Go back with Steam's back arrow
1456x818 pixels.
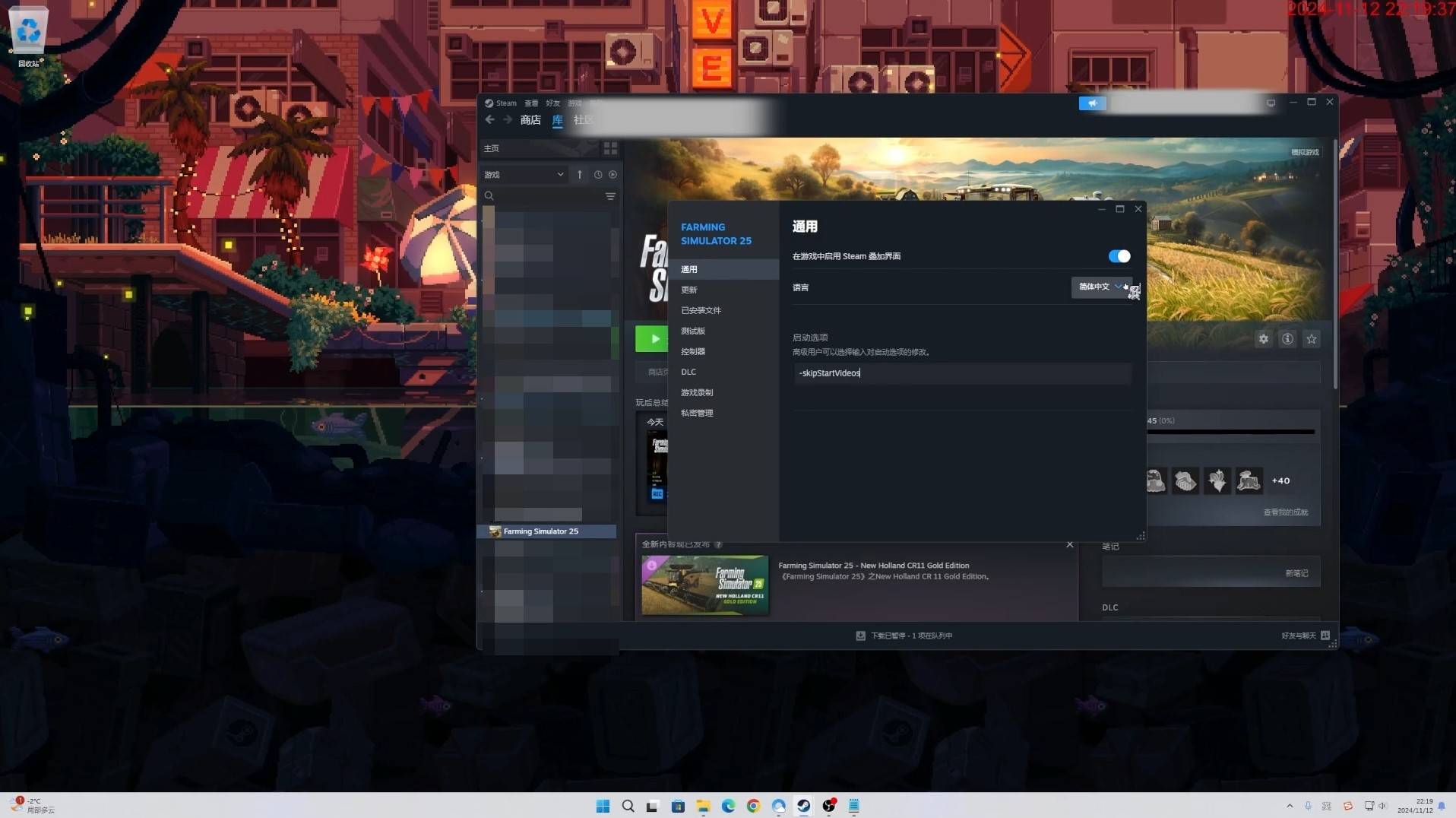pyautogui.click(x=489, y=120)
